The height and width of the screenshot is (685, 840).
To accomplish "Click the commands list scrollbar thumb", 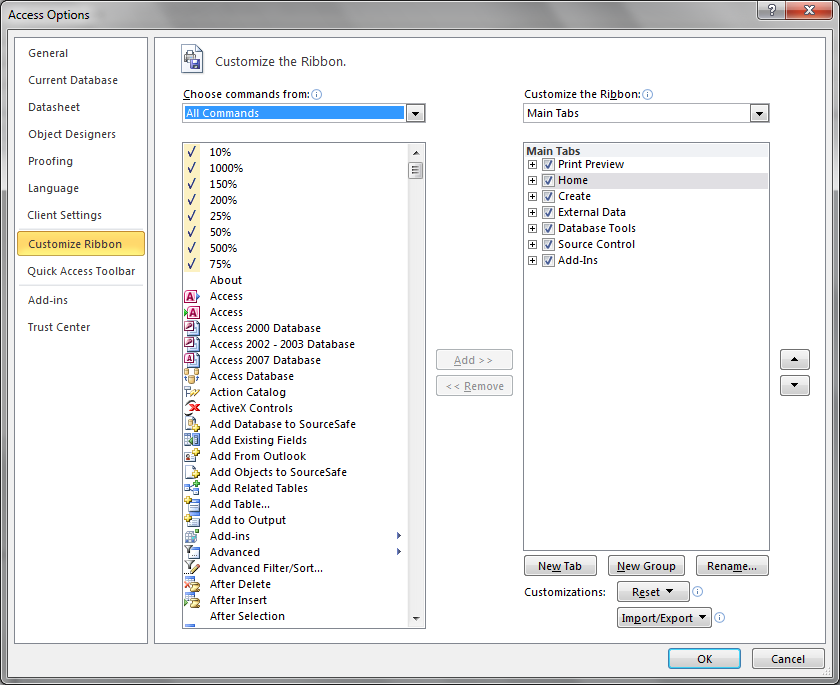I will point(415,171).
